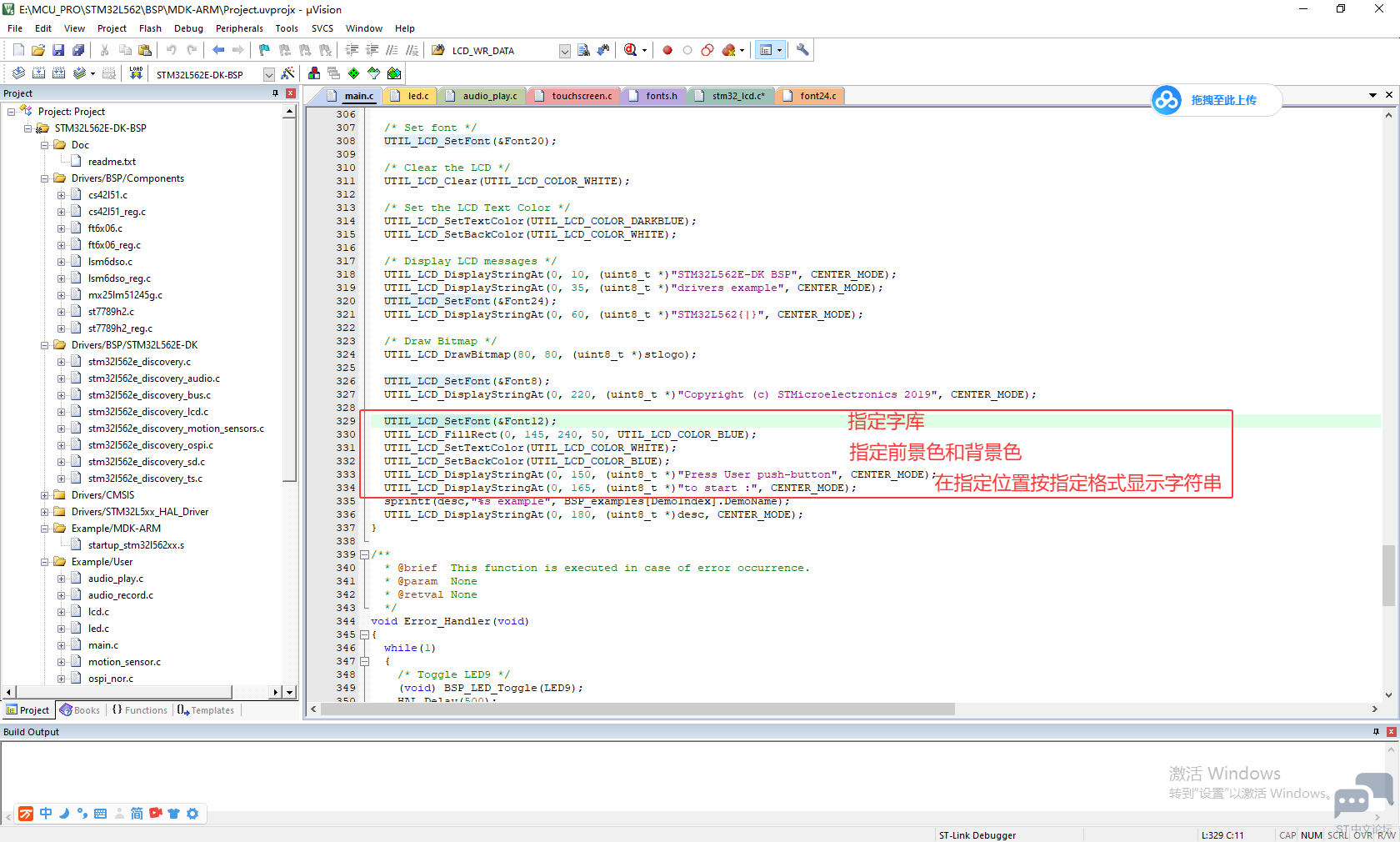The width and height of the screenshot is (1400, 842).
Task: Click the Batch Build icon
Action: tap(79, 73)
